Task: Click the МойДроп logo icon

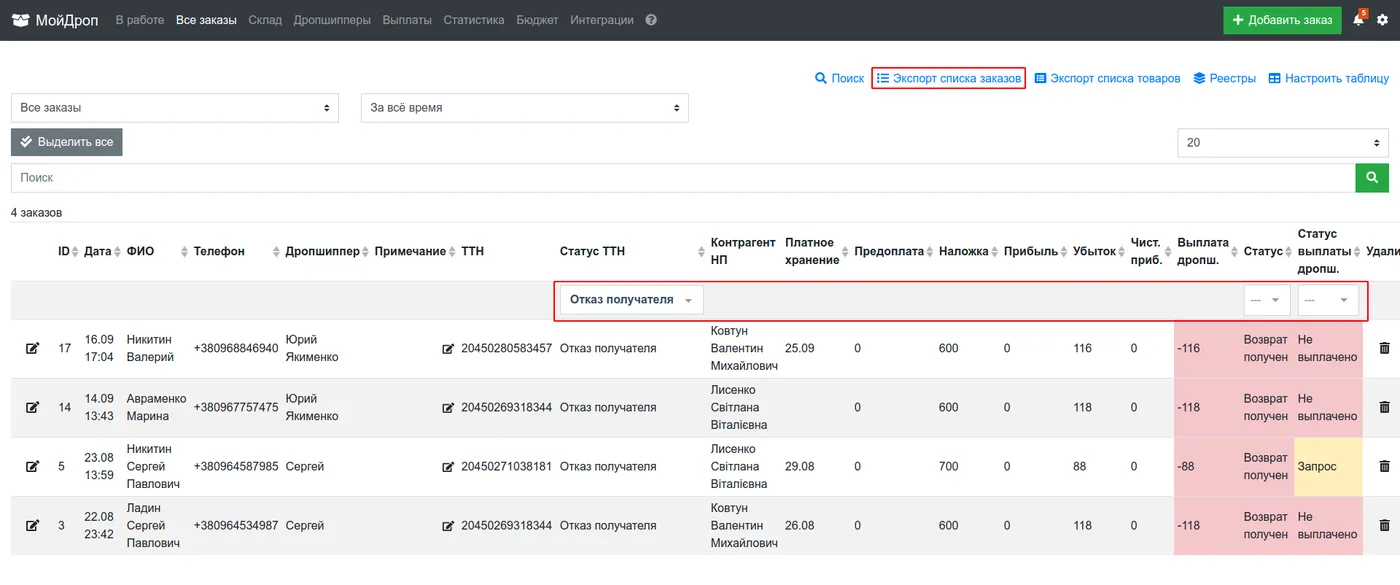Action: click(20, 20)
